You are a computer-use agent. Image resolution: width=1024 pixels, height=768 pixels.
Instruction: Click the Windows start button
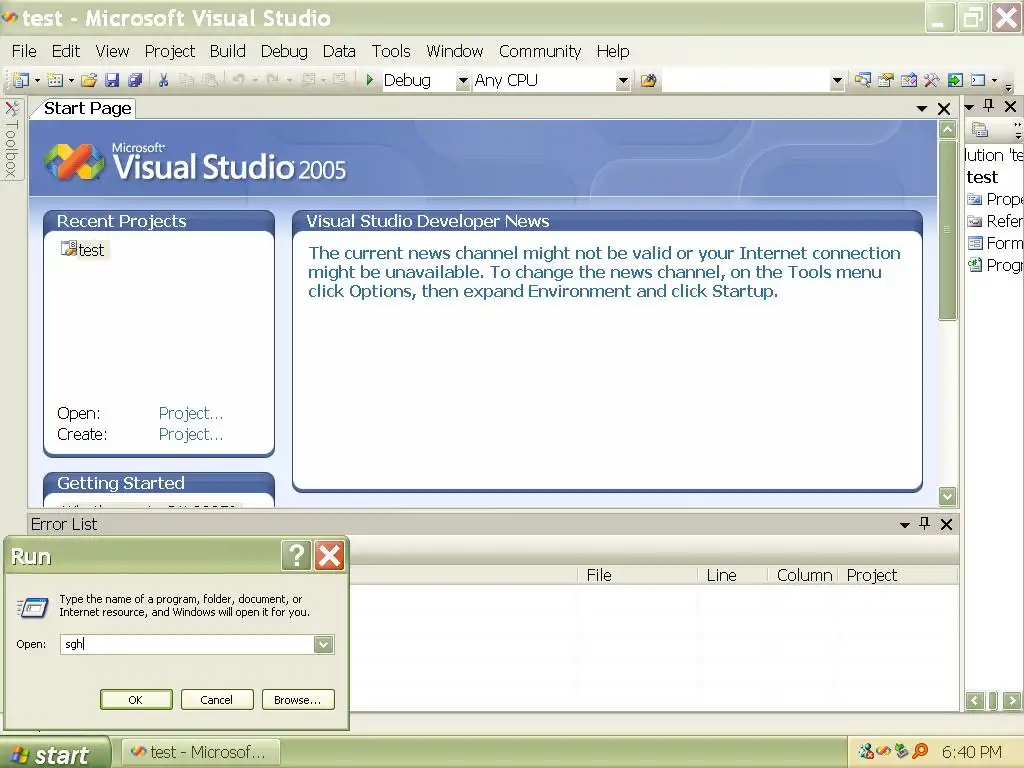(x=55, y=753)
